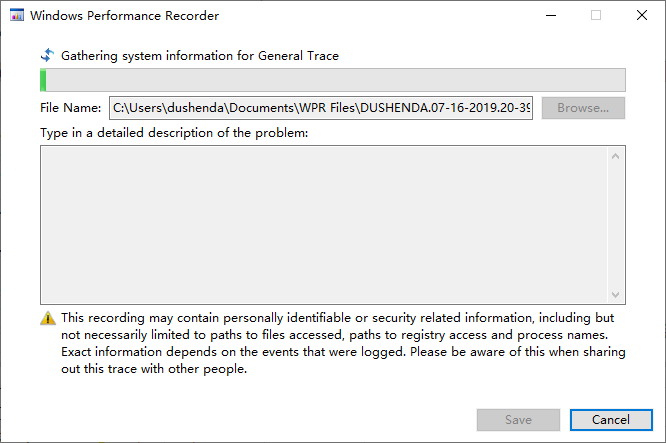The width and height of the screenshot is (666, 443).
Task: Click the description box scroll-down arrow
Action: pyautogui.click(x=617, y=294)
